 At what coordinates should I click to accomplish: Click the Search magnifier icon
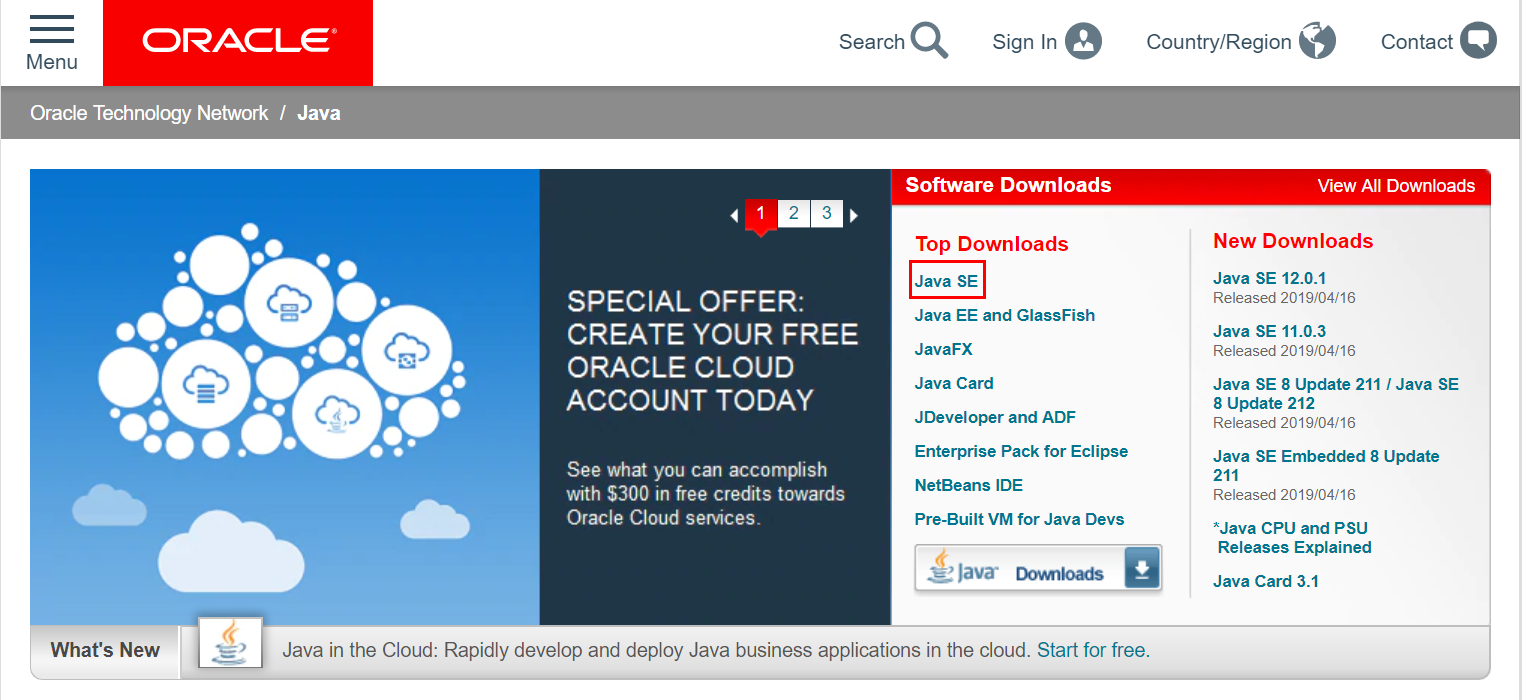tap(930, 41)
